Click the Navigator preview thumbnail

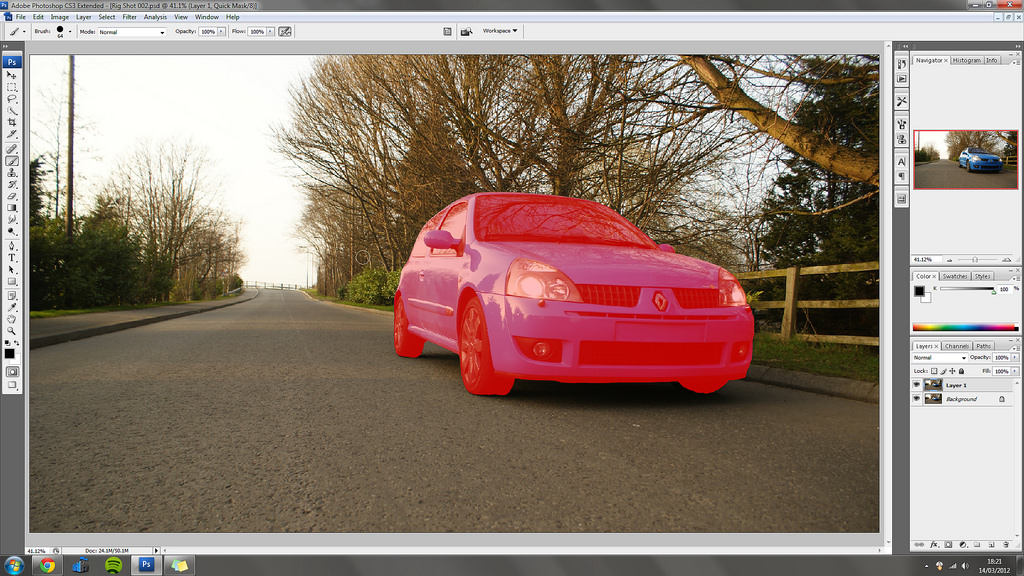pyautogui.click(x=965, y=159)
